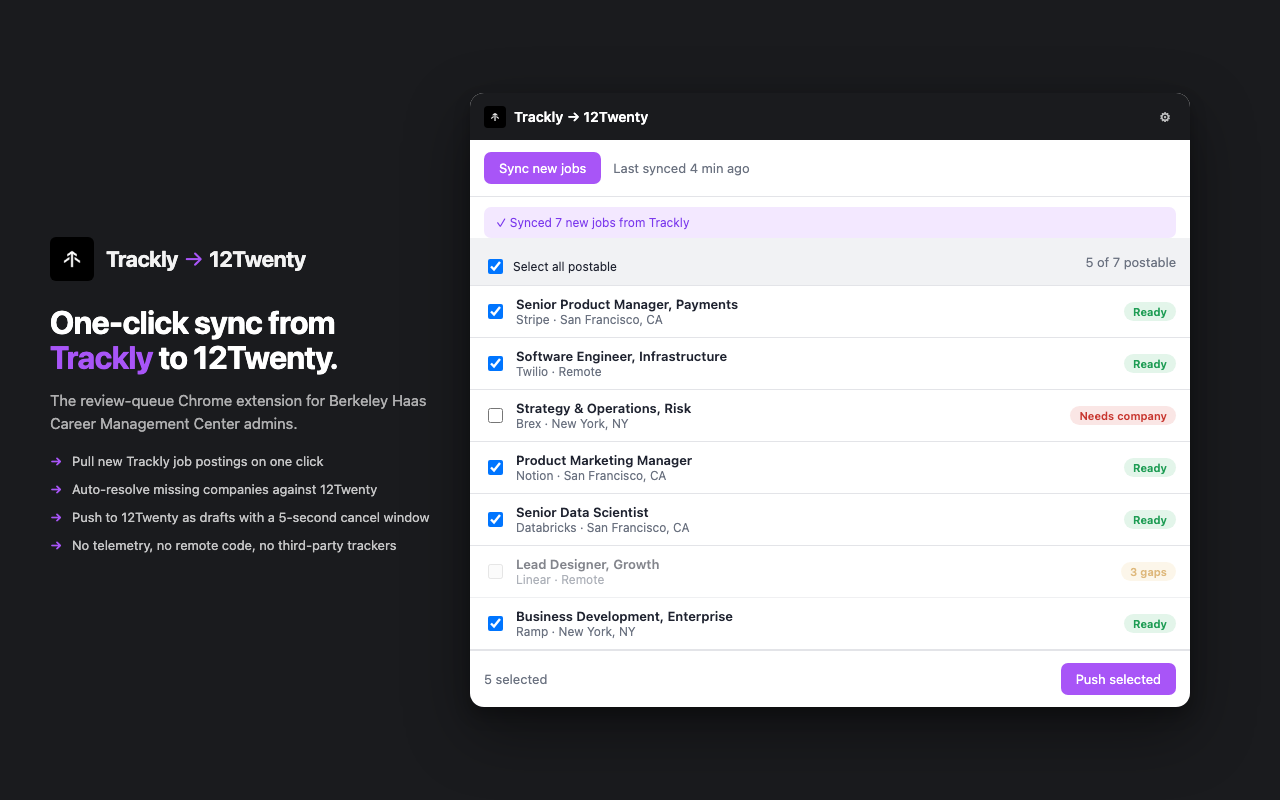Click the large Trackly logo beside the promo title
The image size is (1280, 800).
tap(72, 259)
